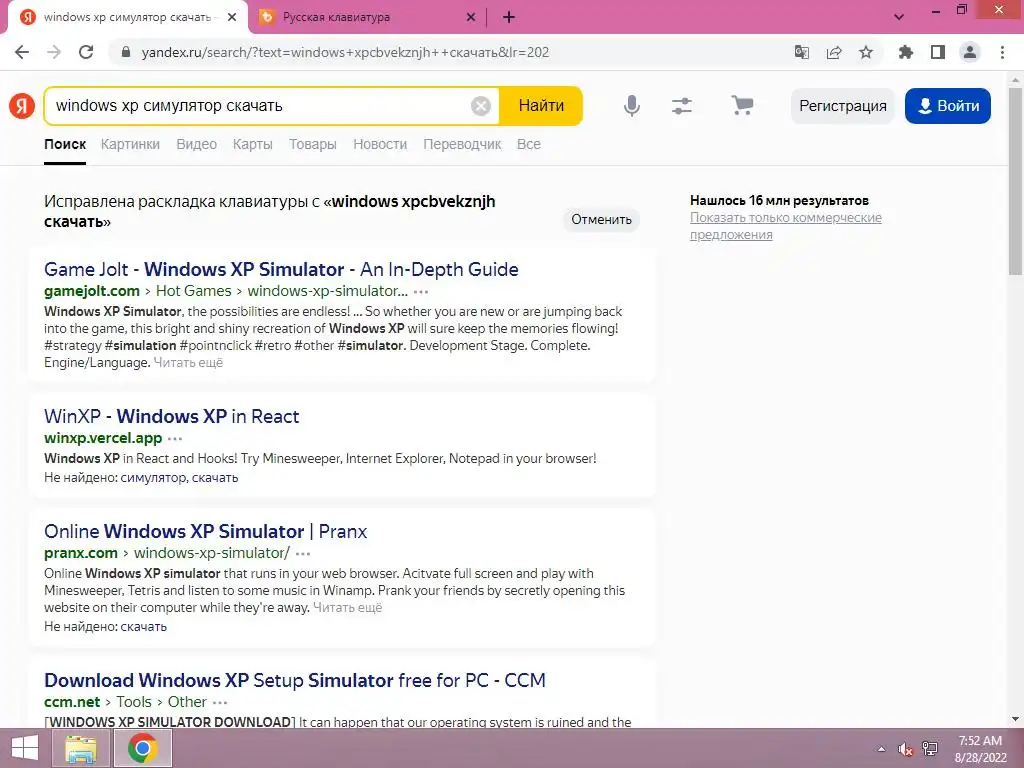This screenshot has width=1024, height=768.
Task: Open the Chrome profile avatar icon
Action: point(970,52)
